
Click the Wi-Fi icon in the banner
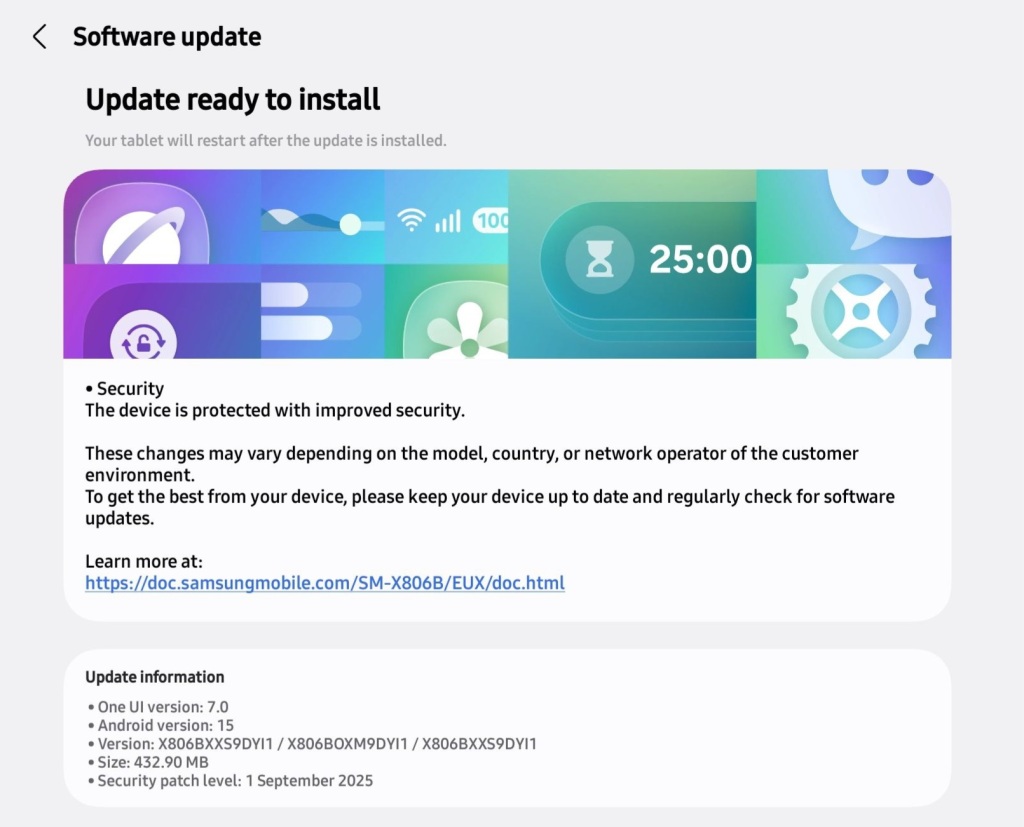tap(411, 220)
